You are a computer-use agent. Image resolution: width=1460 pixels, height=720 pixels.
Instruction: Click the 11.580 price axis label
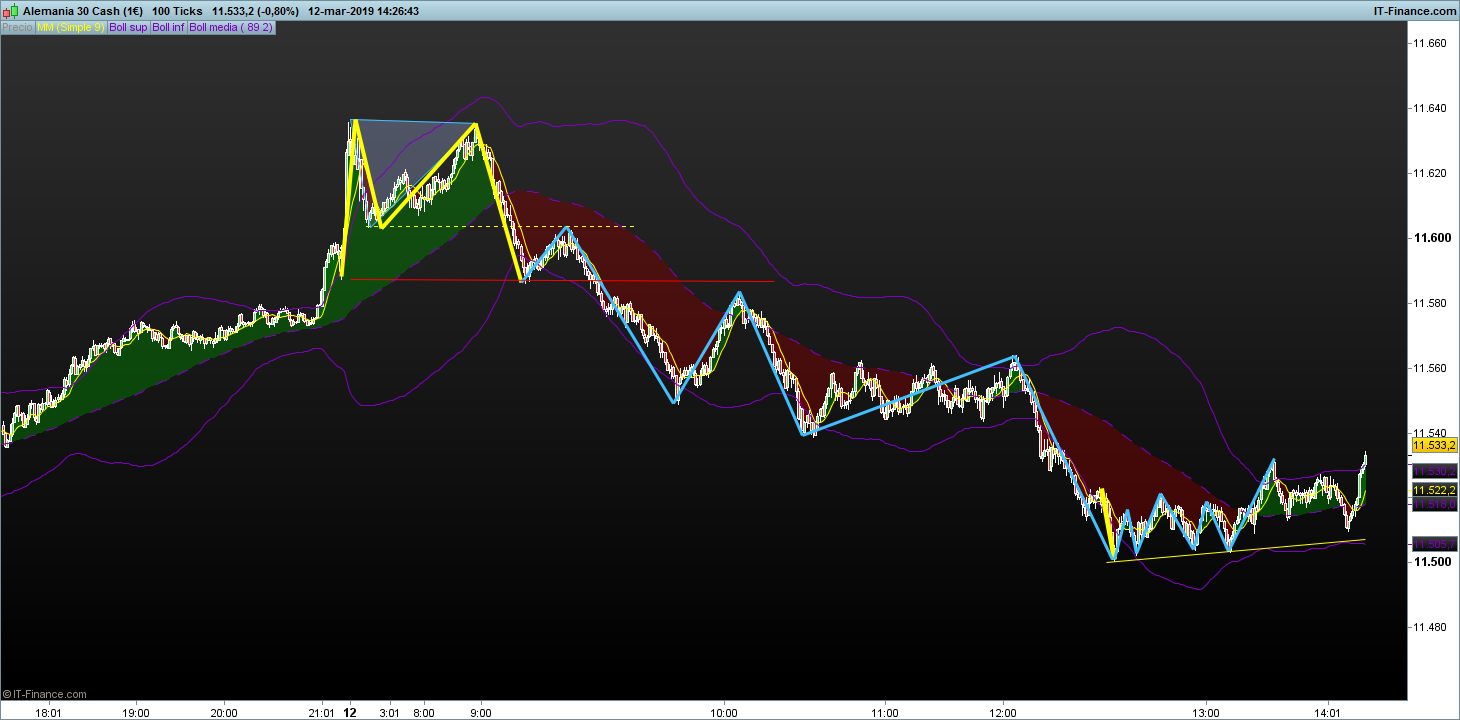(1428, 303)
